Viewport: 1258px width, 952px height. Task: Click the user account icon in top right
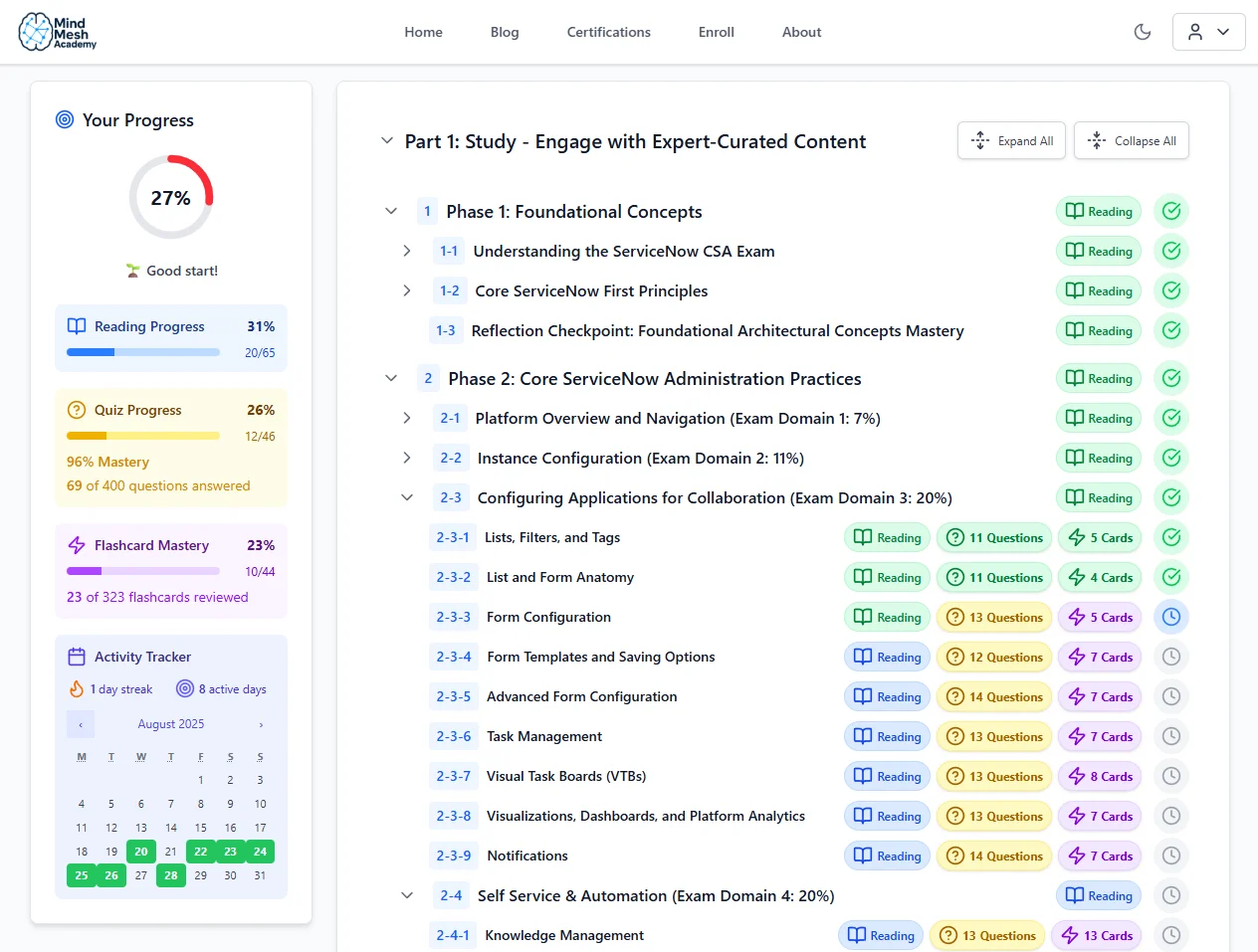click(x=1196, y=31)
